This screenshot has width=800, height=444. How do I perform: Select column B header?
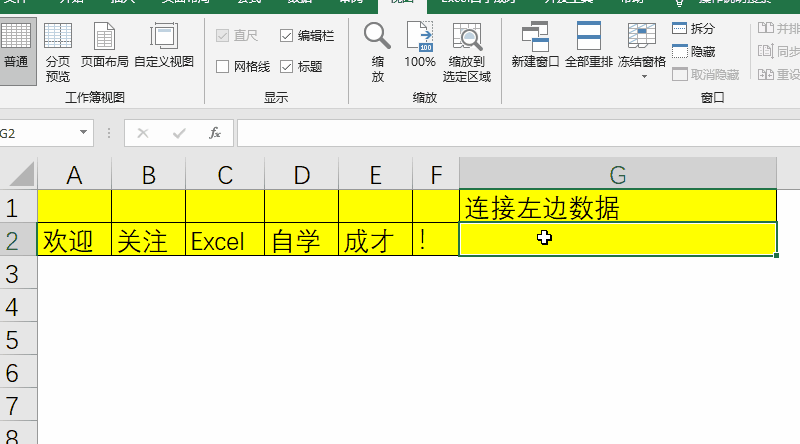click(x=148, y=174)
